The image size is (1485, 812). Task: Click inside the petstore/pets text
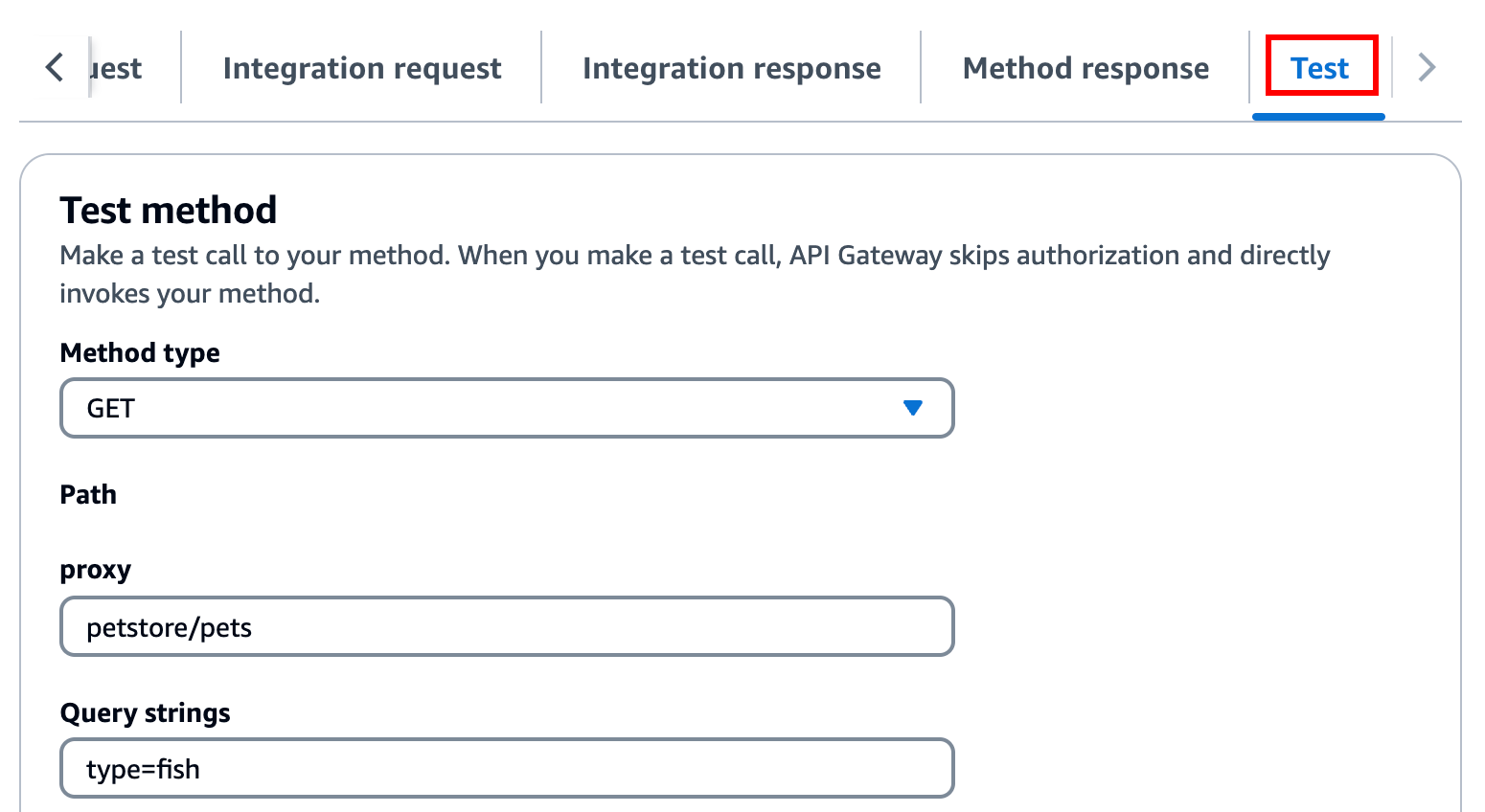pyautogui.click(x=169, y=627)
